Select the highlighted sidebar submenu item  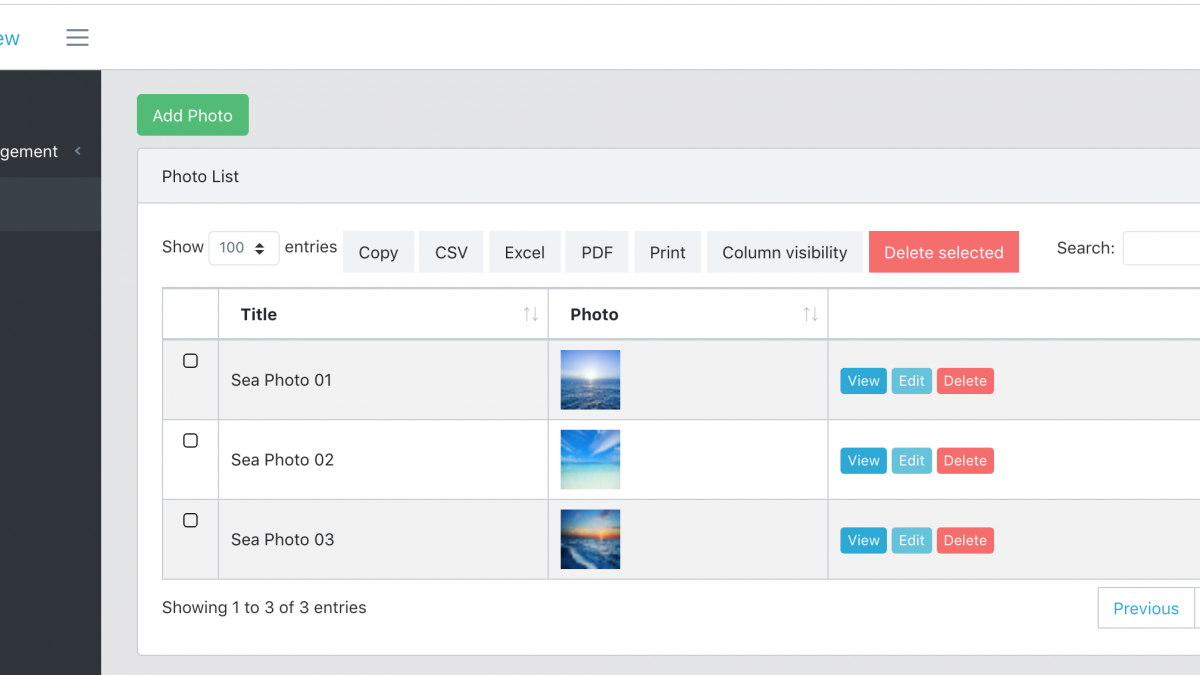50,204
